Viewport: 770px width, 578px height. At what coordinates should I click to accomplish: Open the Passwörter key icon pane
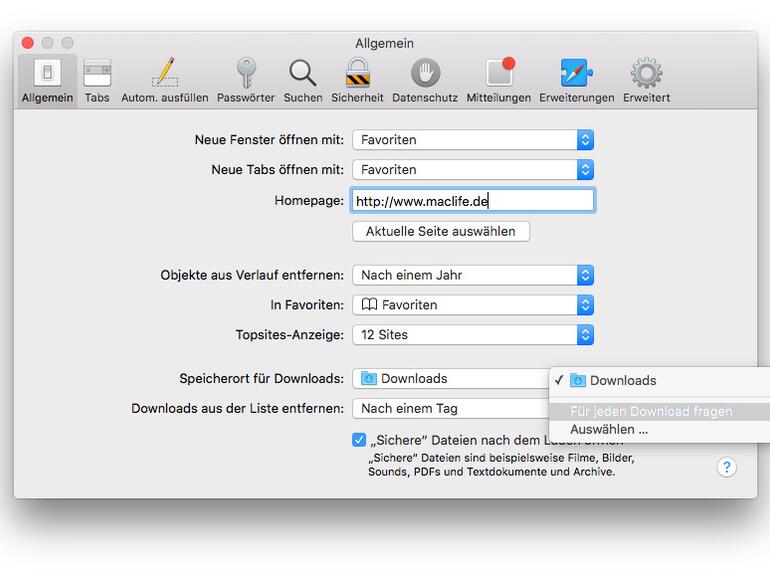246,81
